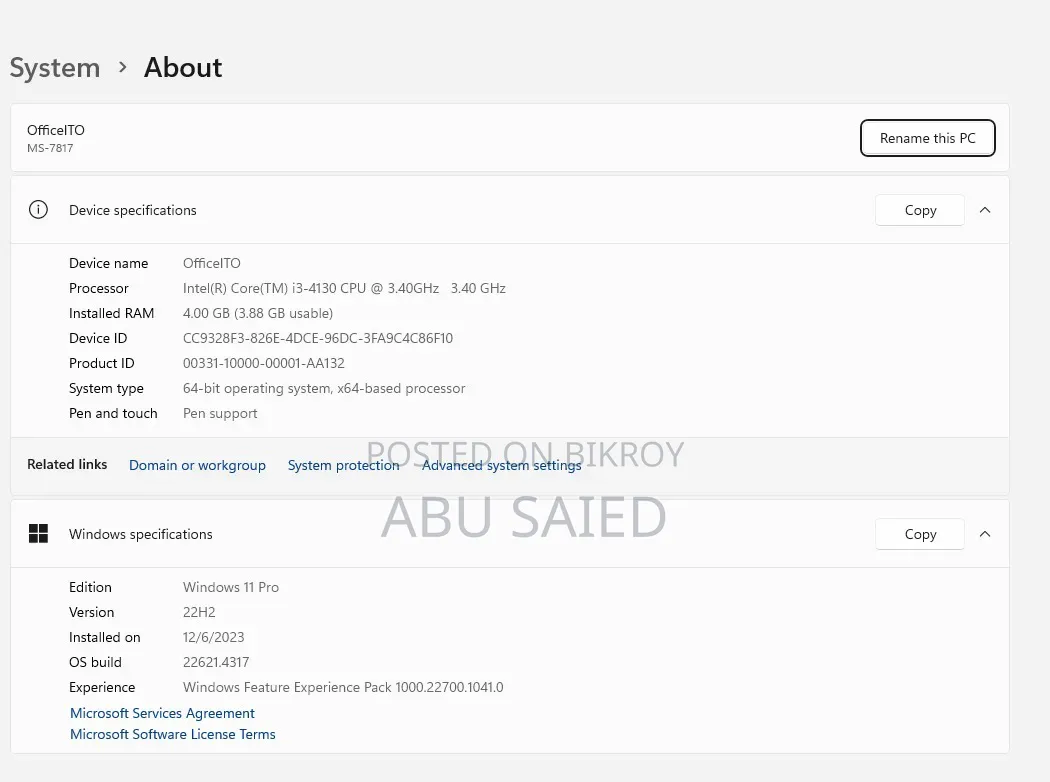Image resolution: width=1050 pixels, height=782 pixels.
Task: Click the Device ID label
Action: click(x=98, y=338)
